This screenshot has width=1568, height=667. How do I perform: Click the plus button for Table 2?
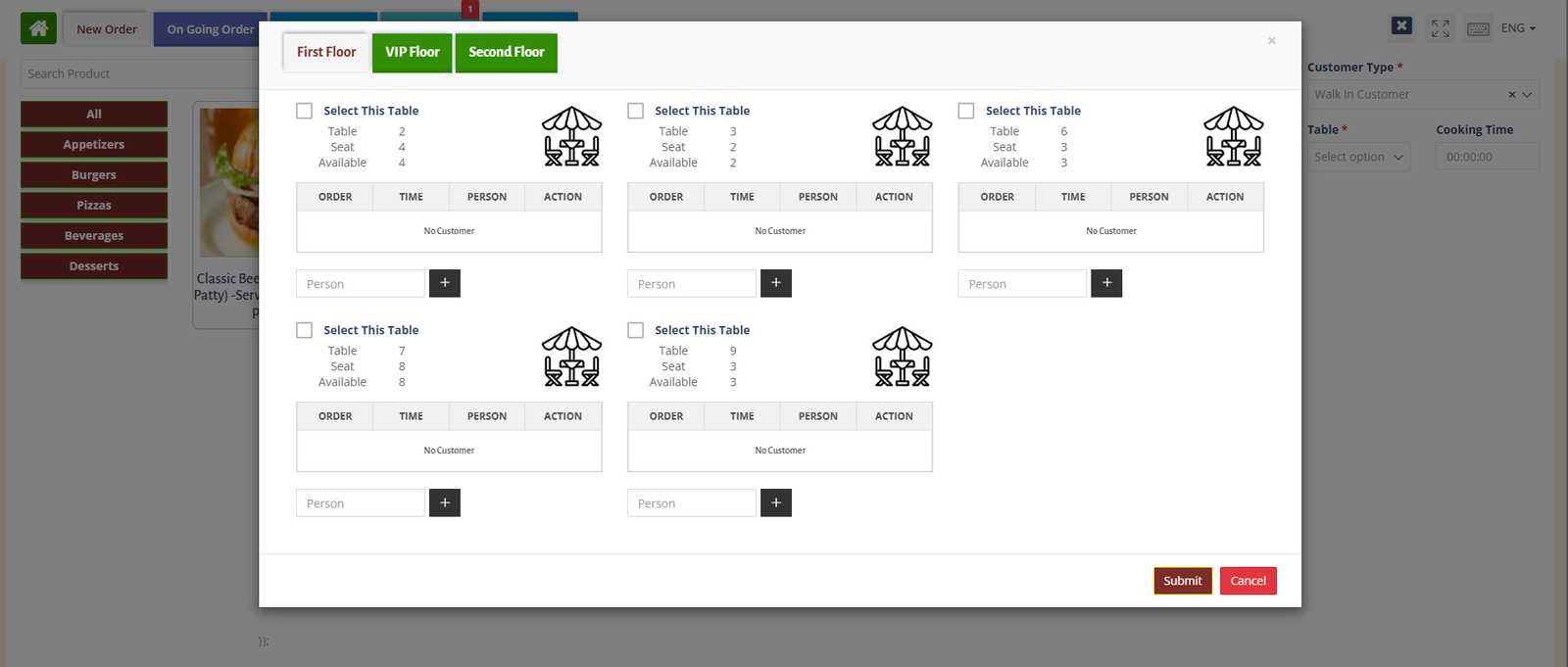click(444, 283)
